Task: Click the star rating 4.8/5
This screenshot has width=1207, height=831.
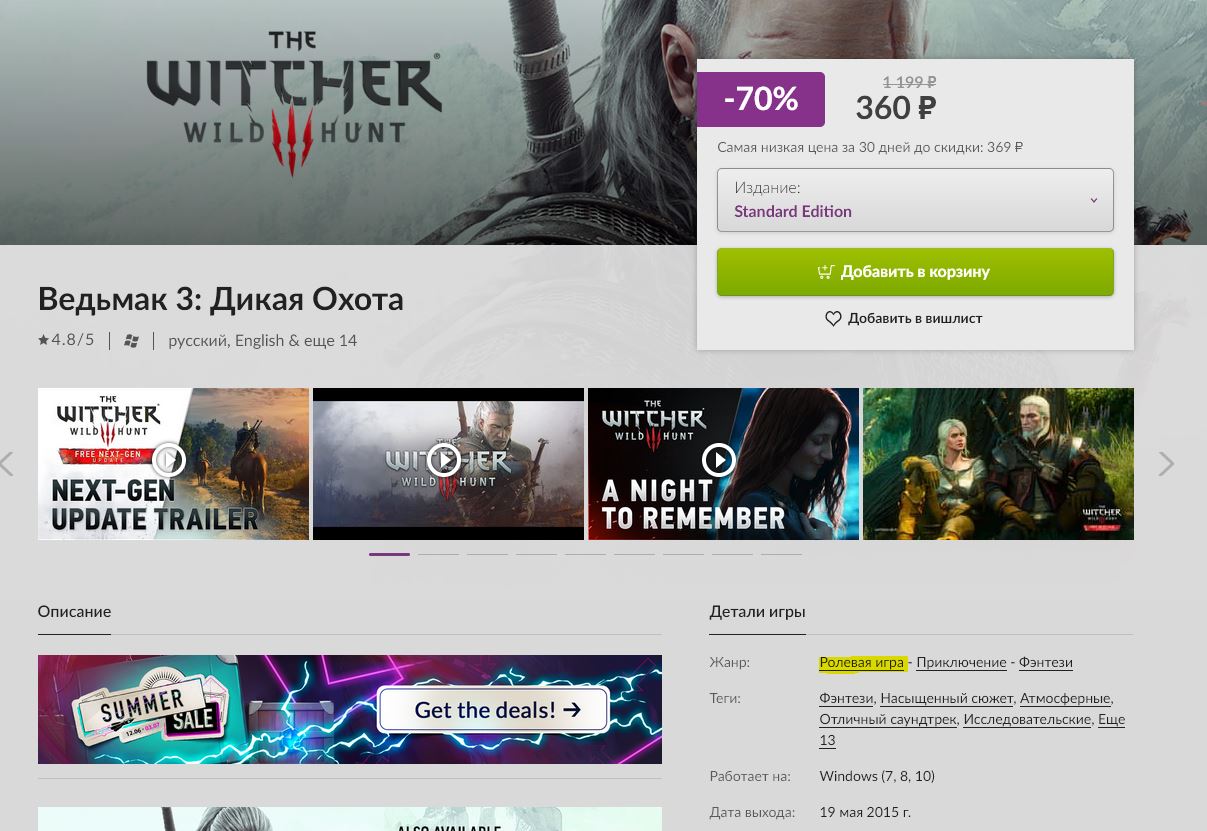Action: click(x=66, y=340)
